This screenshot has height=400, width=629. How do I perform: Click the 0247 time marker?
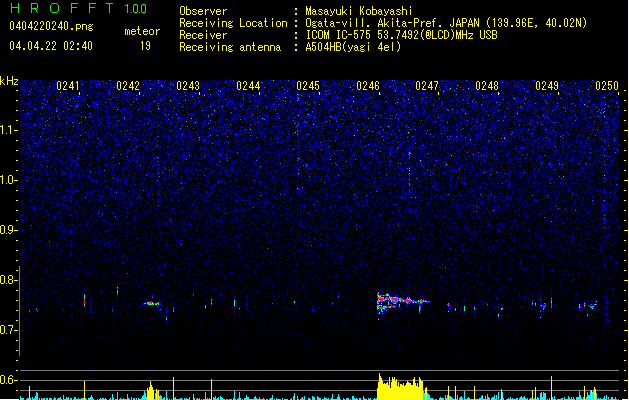coord(427,86)
